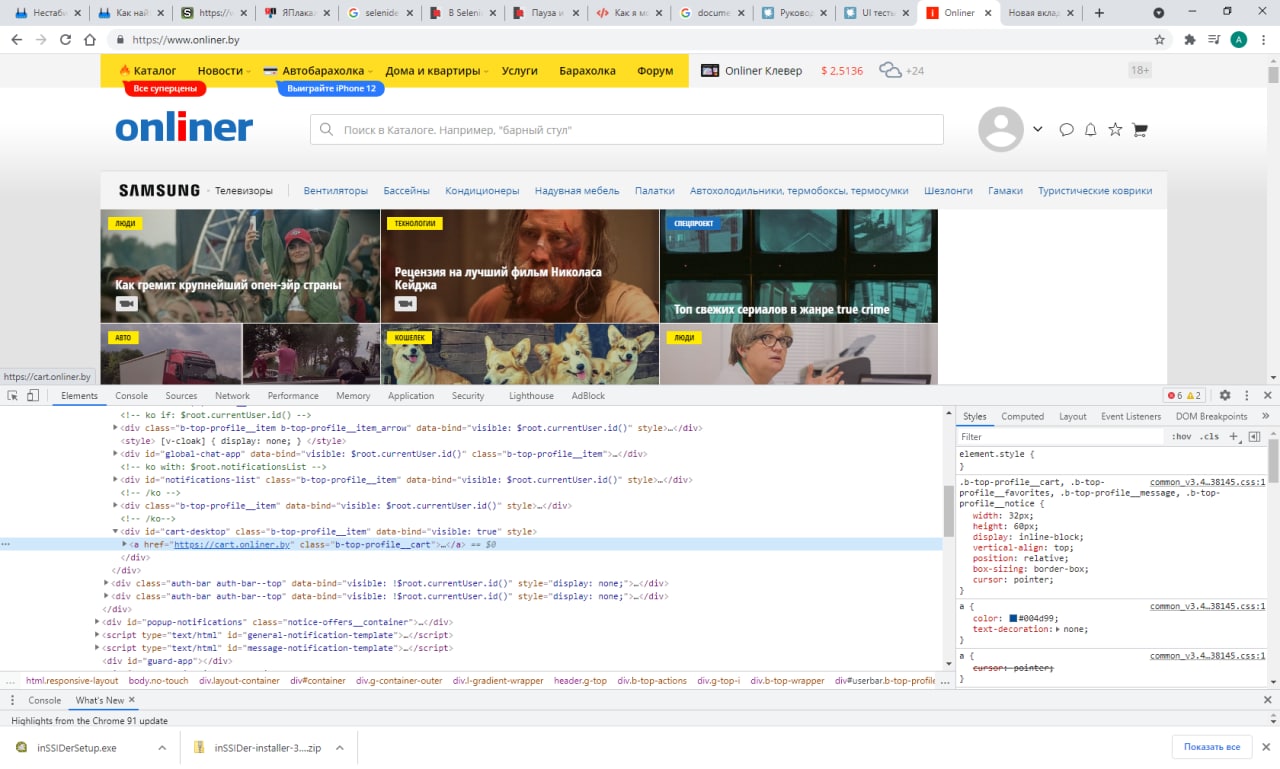The image size is (1280, 769).
Task: Reload the page button
Action: (x=65, y=40)
